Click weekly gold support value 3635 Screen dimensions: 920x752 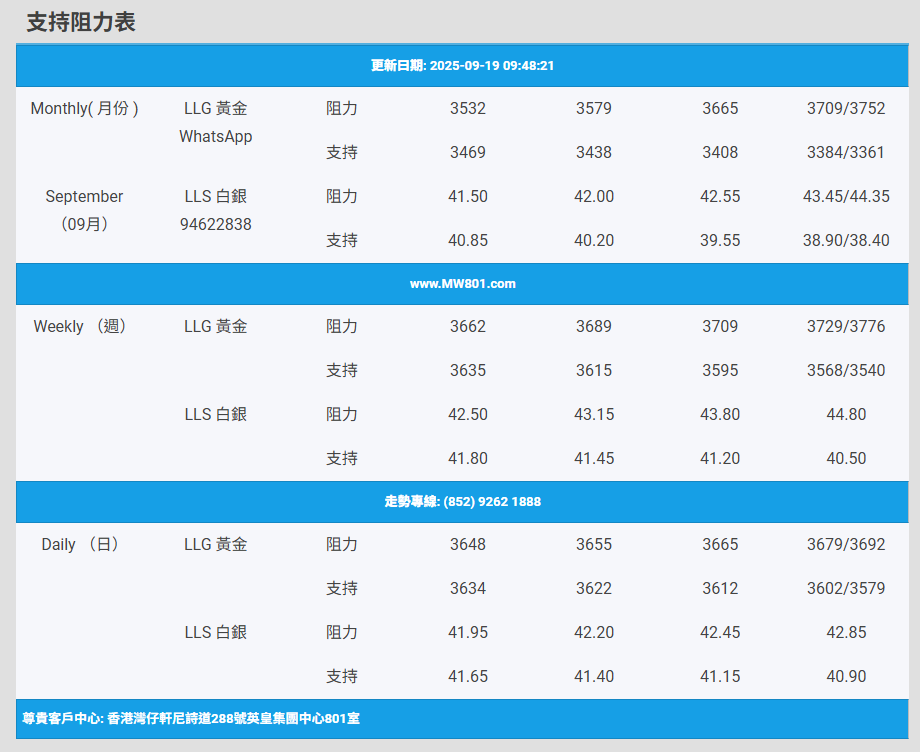(468, 371)
